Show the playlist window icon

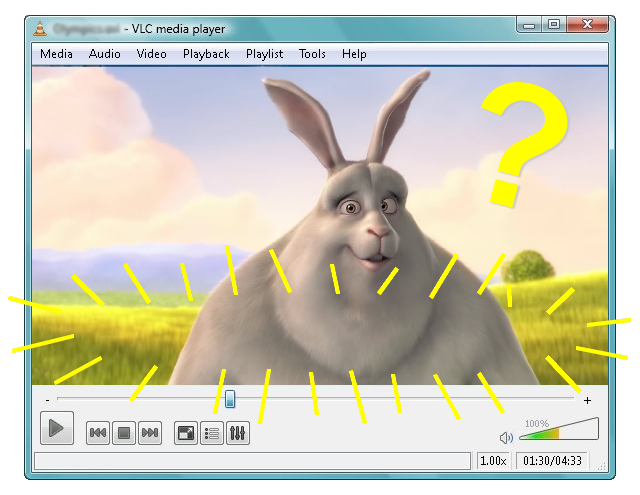pos(212,433)
